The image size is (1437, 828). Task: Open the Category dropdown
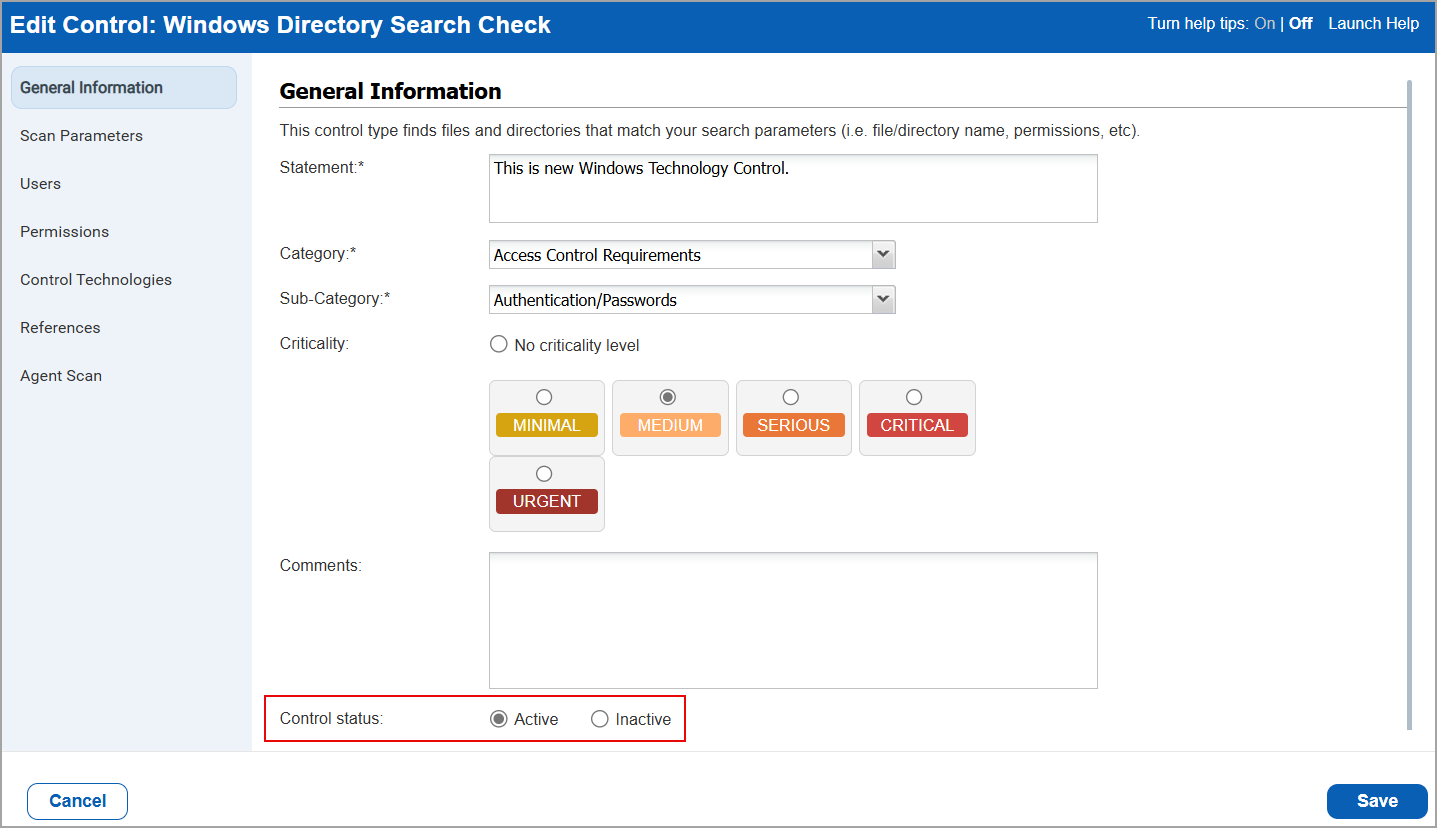[692, 255]
